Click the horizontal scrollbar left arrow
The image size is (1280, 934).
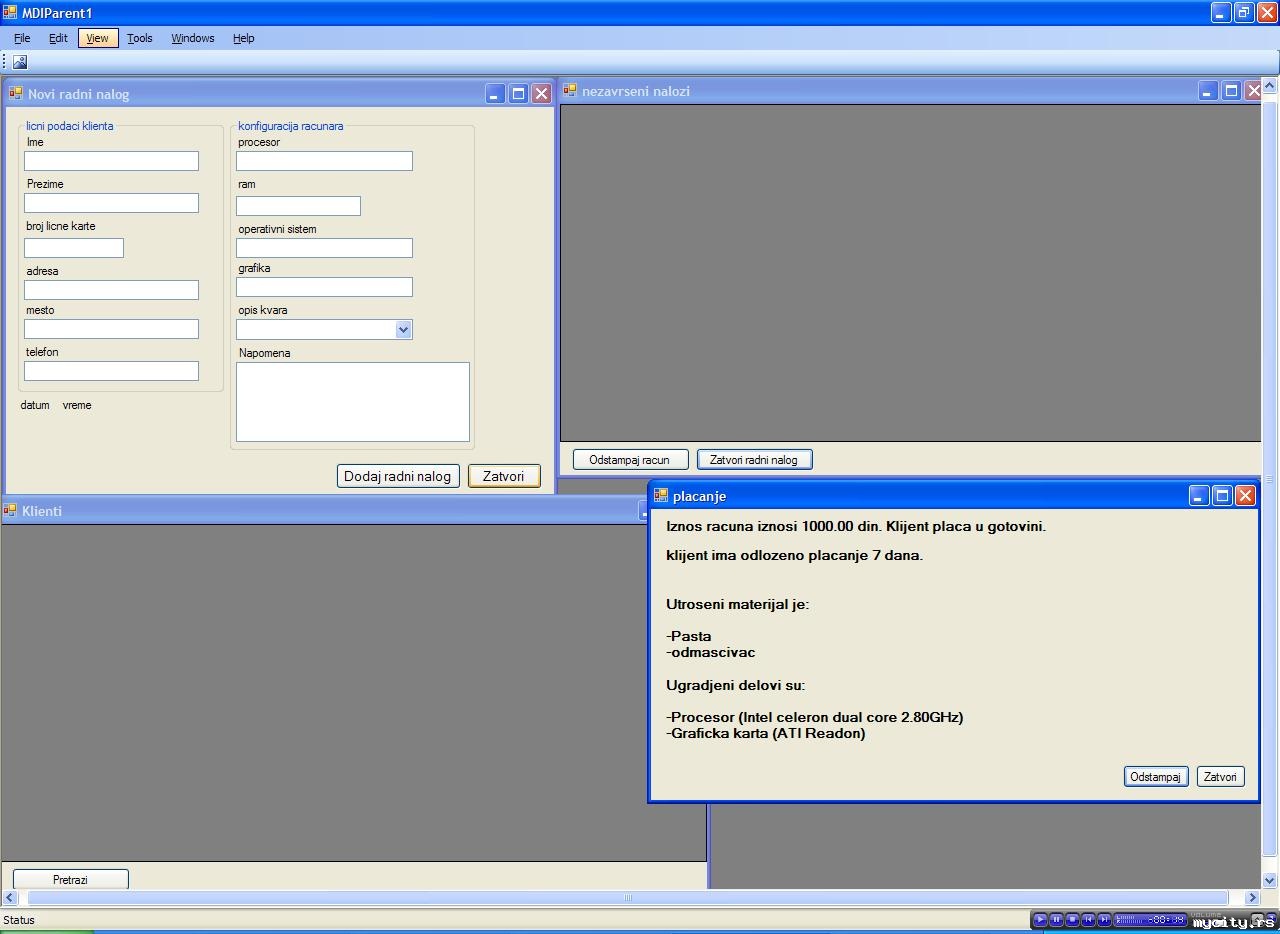11,898
